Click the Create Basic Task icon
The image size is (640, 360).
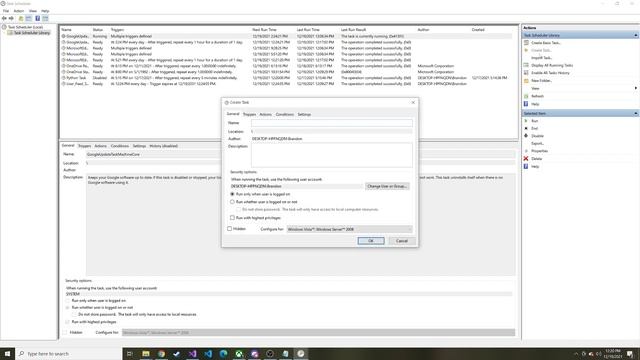tap(526, 42)
